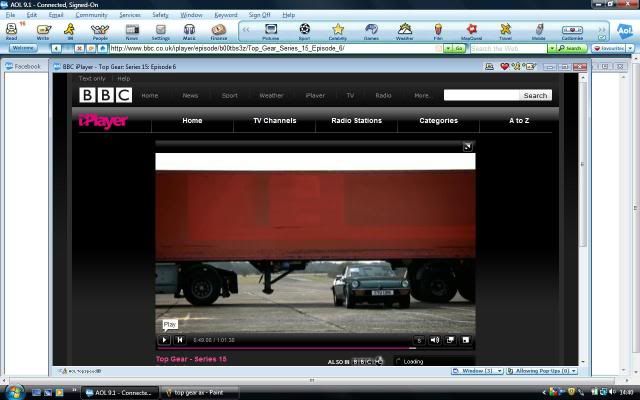Click the green Search button in AOL toolbar
The image size is (640, 400).
tap(572, 49)
